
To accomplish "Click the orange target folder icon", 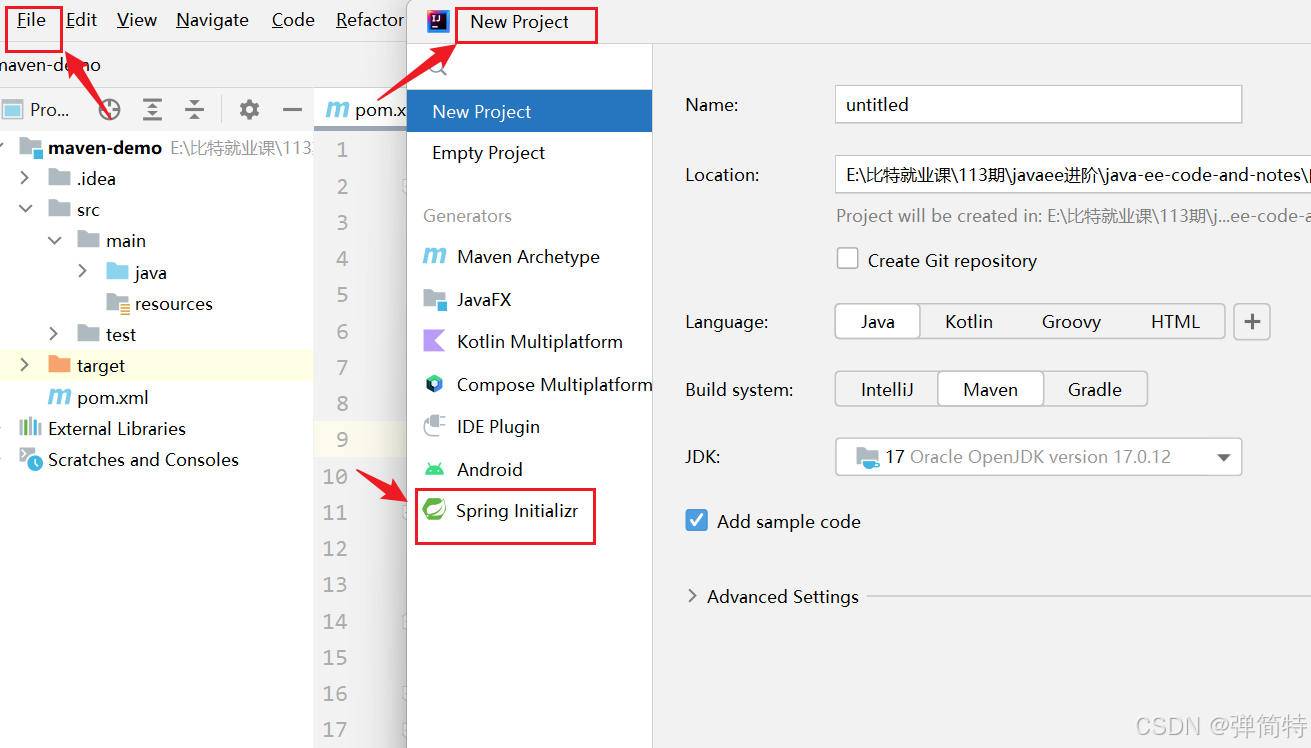I will pyautogui.click(x=59, y=365).
